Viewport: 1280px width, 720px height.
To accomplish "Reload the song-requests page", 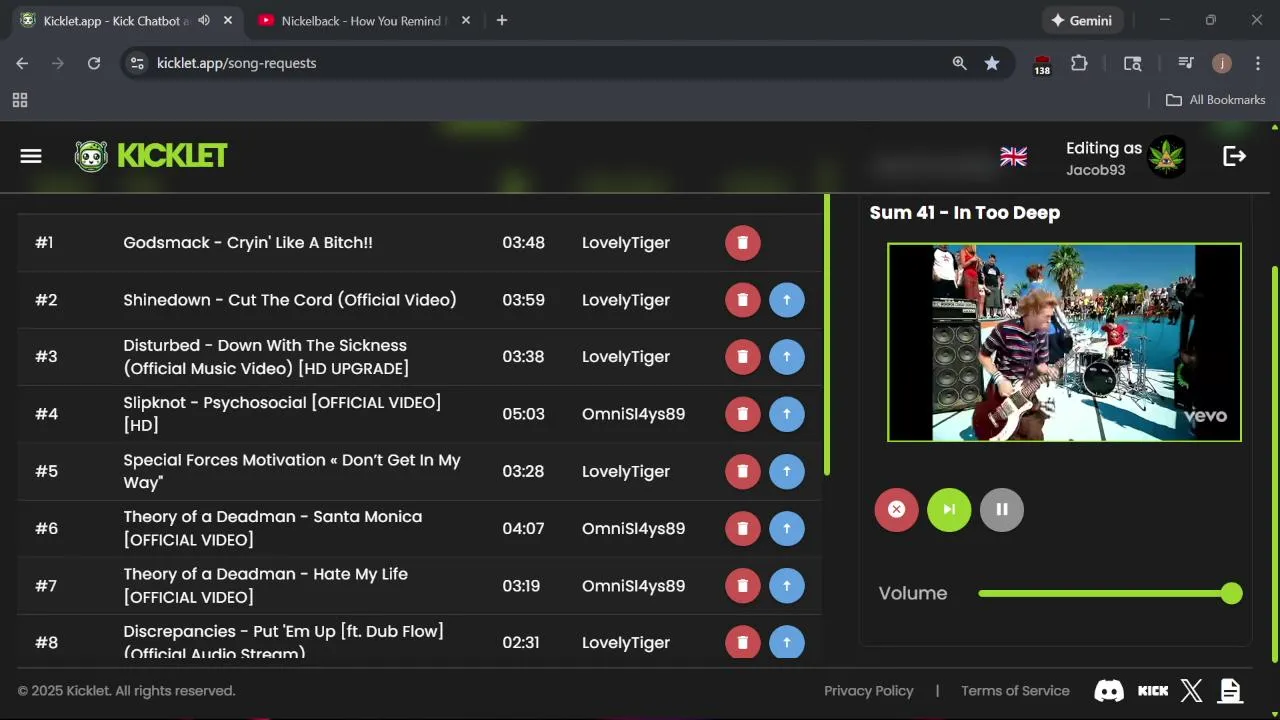I will [x=94, y=63].
